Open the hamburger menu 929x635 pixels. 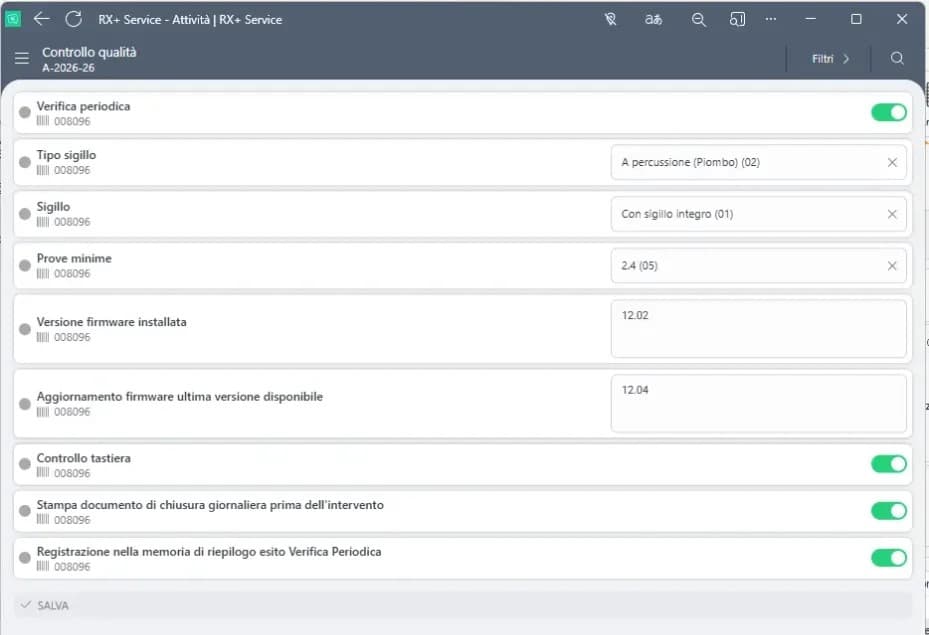tap(21, 57)
